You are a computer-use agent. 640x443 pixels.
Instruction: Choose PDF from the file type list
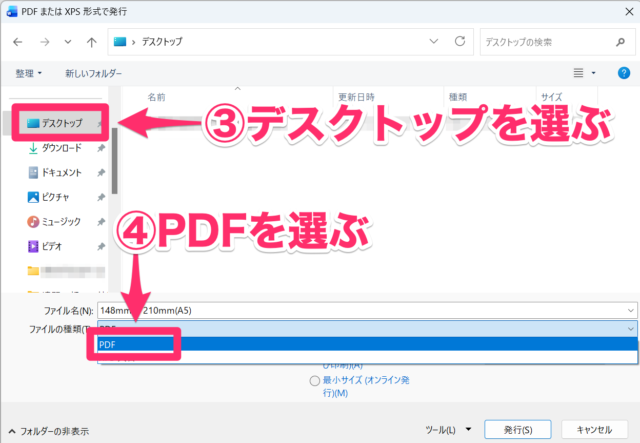[x=108, y=344]
